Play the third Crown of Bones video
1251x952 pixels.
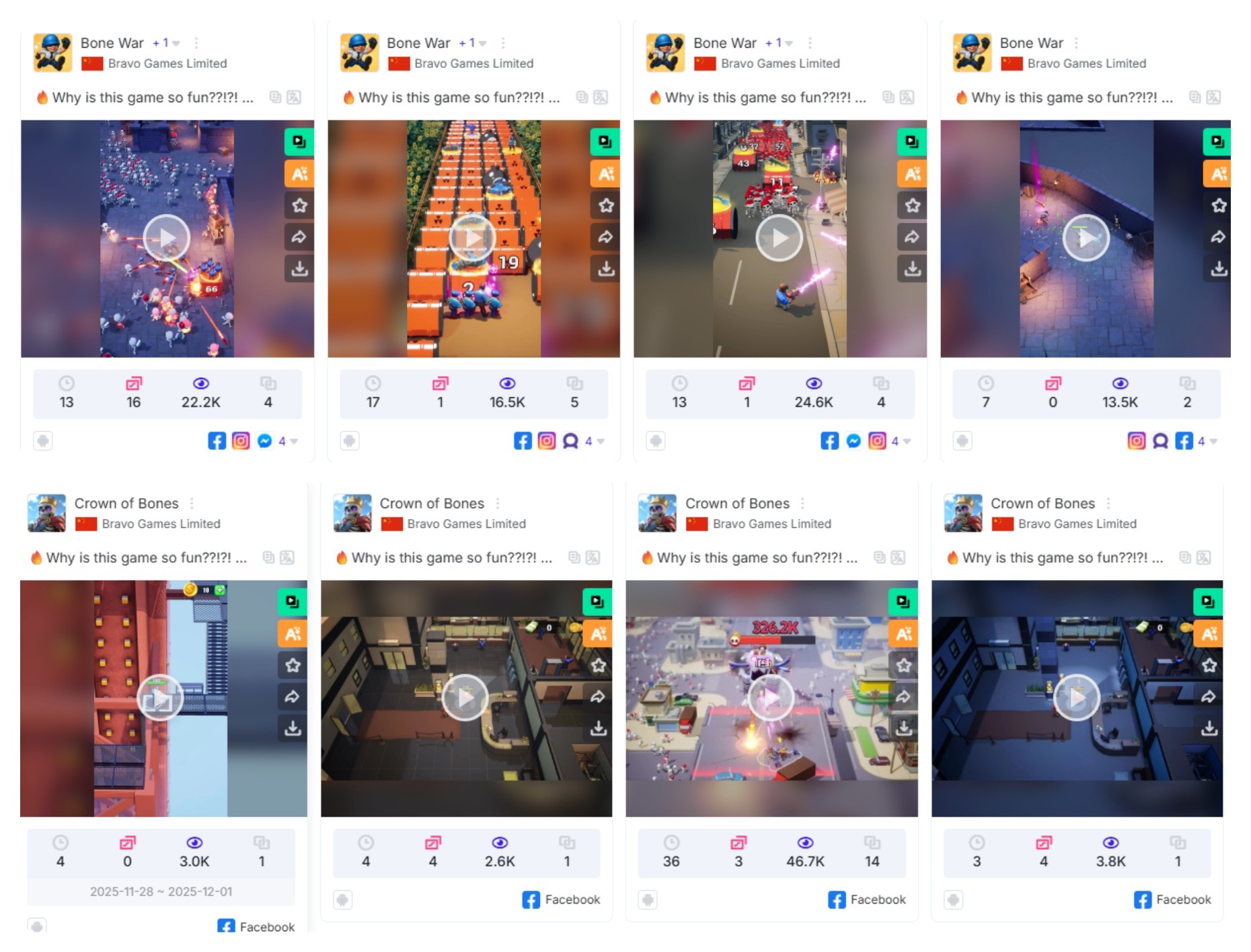tap(771, 698)
